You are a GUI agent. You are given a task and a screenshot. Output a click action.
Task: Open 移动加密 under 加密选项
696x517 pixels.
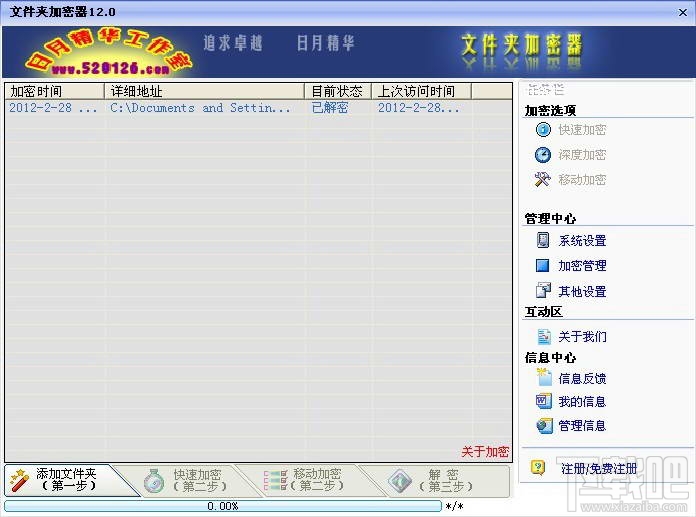[x=582, y=179]
